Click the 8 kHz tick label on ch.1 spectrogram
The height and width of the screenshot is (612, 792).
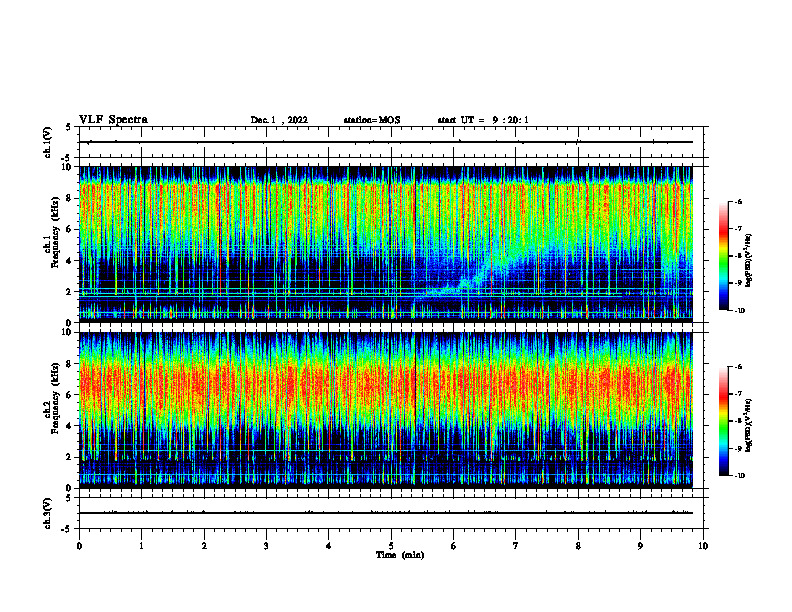click(x=70, y=198)
